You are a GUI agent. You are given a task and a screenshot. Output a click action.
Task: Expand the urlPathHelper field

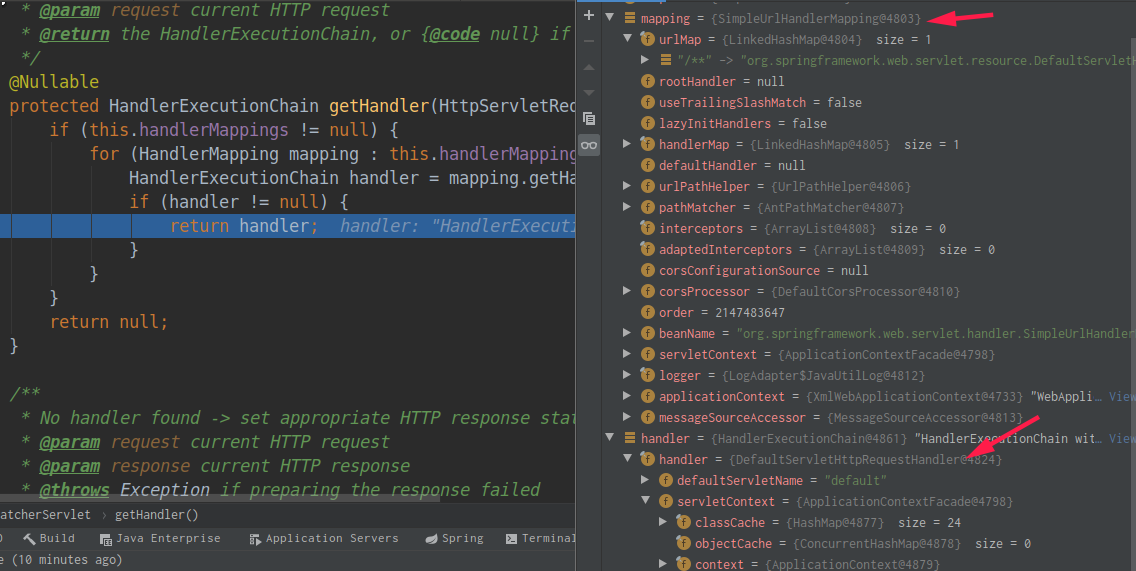click(x=627, y=187)
